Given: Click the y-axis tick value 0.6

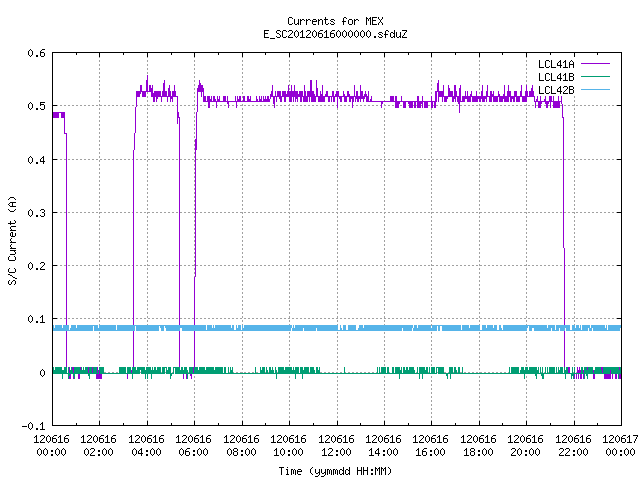Looking at the screenshot, I should (x=36, y=53).
